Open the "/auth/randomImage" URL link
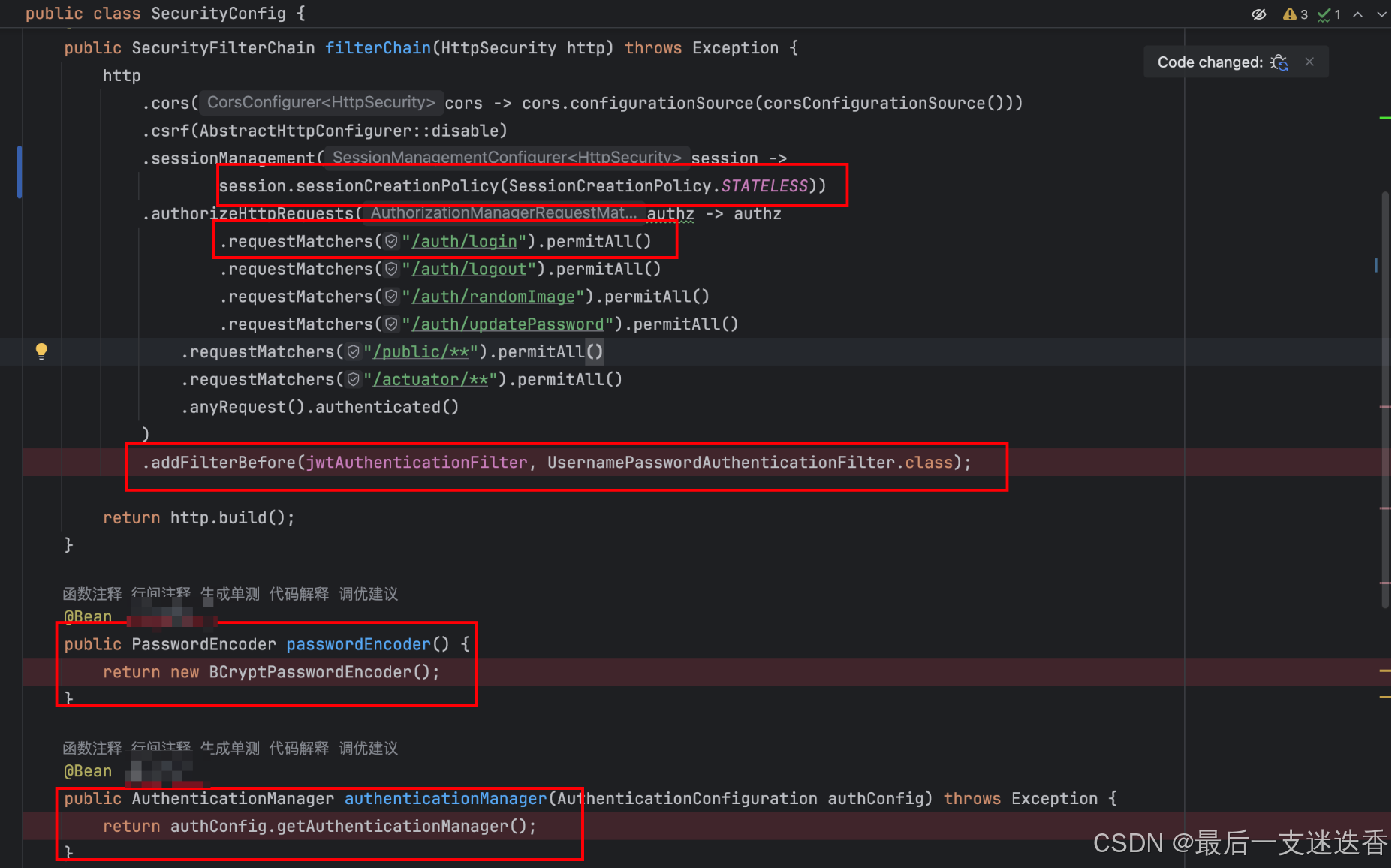Image resolution: width=1392 pixels, height=868 pixels. 493,297
